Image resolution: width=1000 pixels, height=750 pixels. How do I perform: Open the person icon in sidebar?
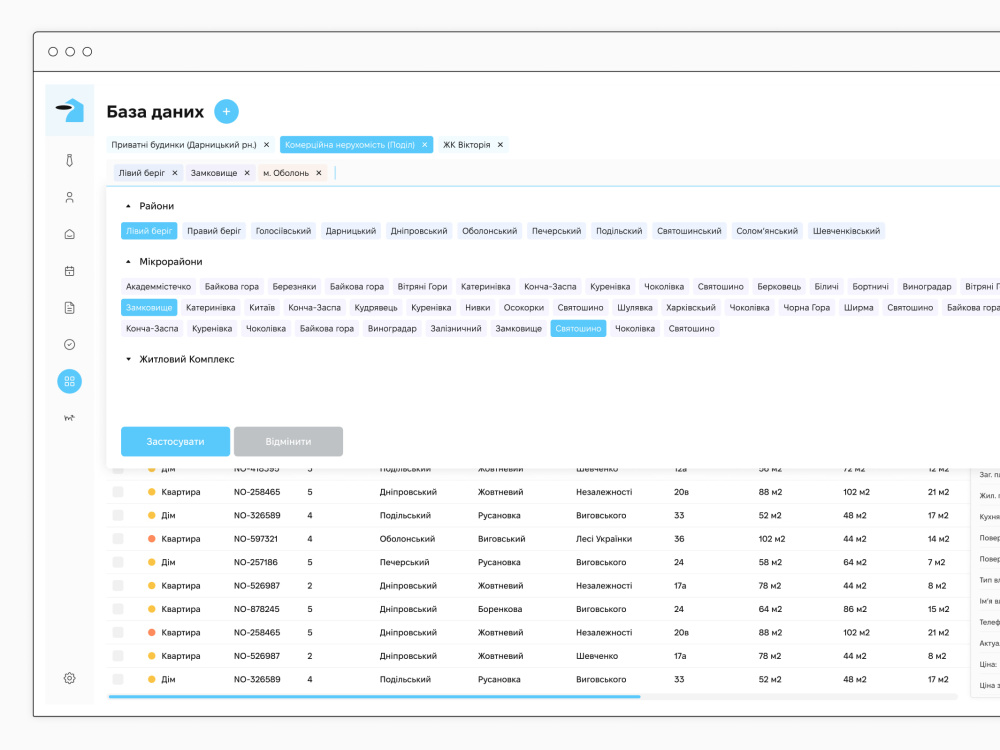(x=70, y=197)
